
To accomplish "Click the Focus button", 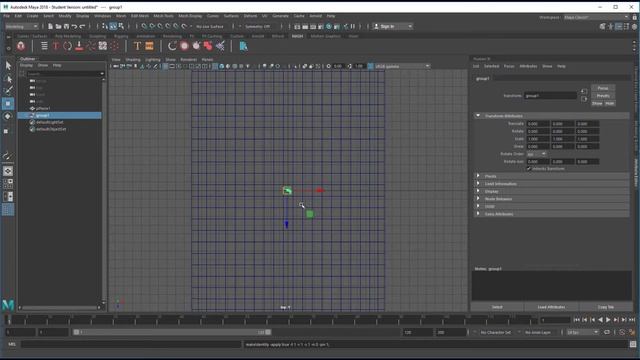I will 603,88.
